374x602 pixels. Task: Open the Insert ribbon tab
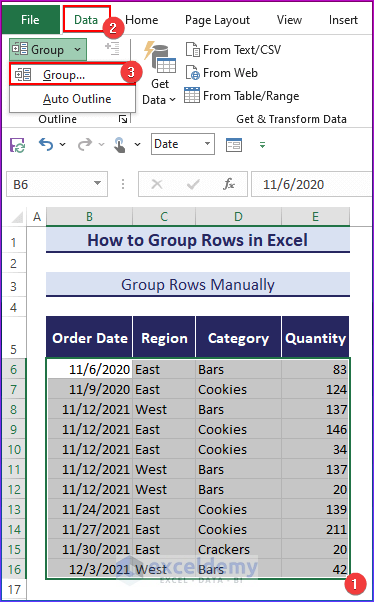coord(343,20)
